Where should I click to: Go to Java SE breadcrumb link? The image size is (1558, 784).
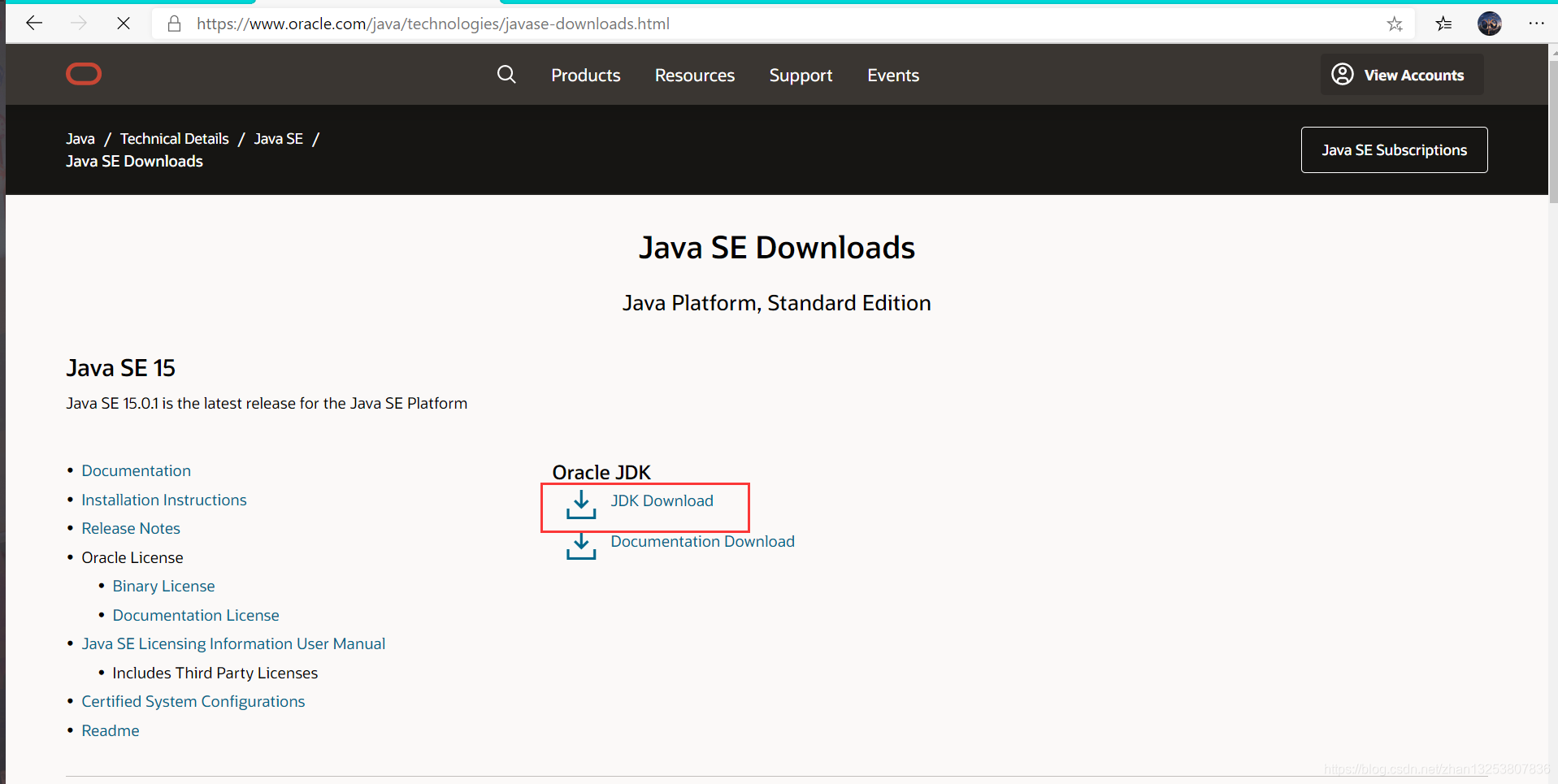[279, 139]
